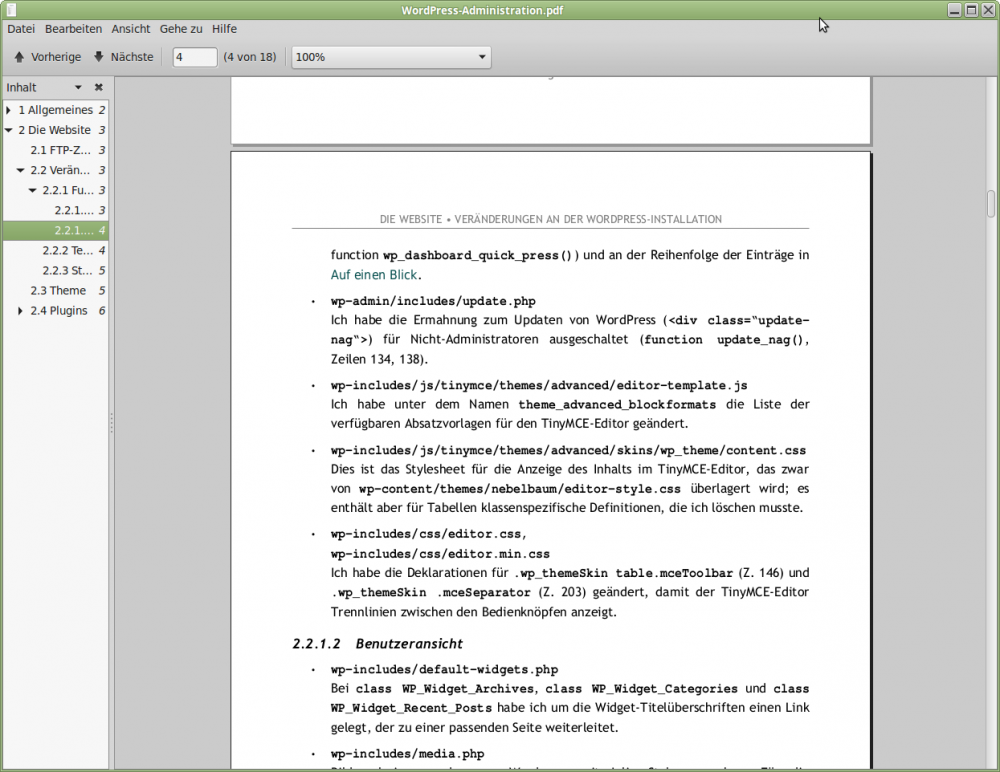
Task: Select outline entry 1 Allgemeines
Action: (55, 110)
